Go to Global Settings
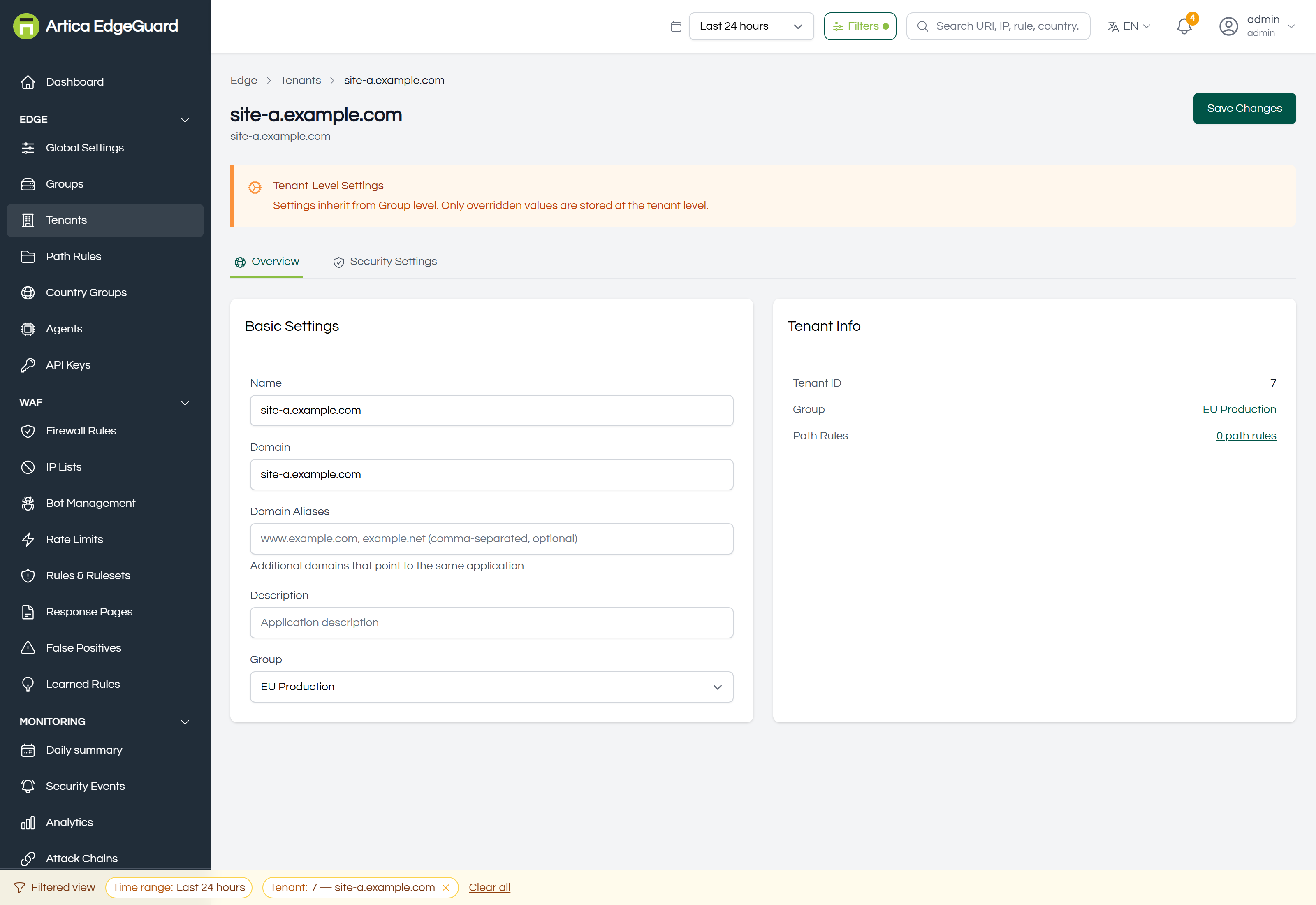The image size is (1316, 905). (105, 147)
